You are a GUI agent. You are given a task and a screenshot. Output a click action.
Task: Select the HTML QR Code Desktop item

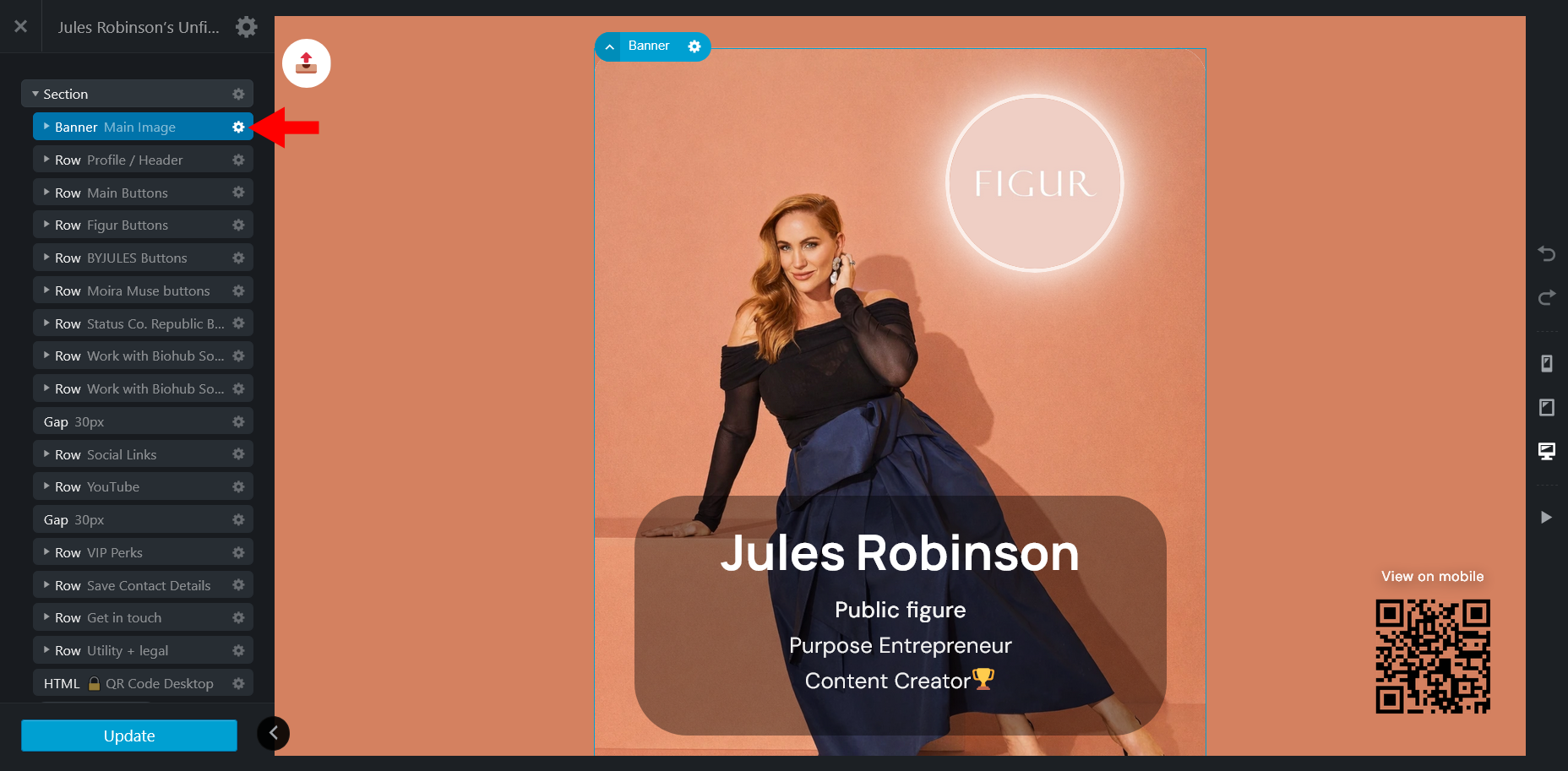pyautogui.click(x=143, y=683)
